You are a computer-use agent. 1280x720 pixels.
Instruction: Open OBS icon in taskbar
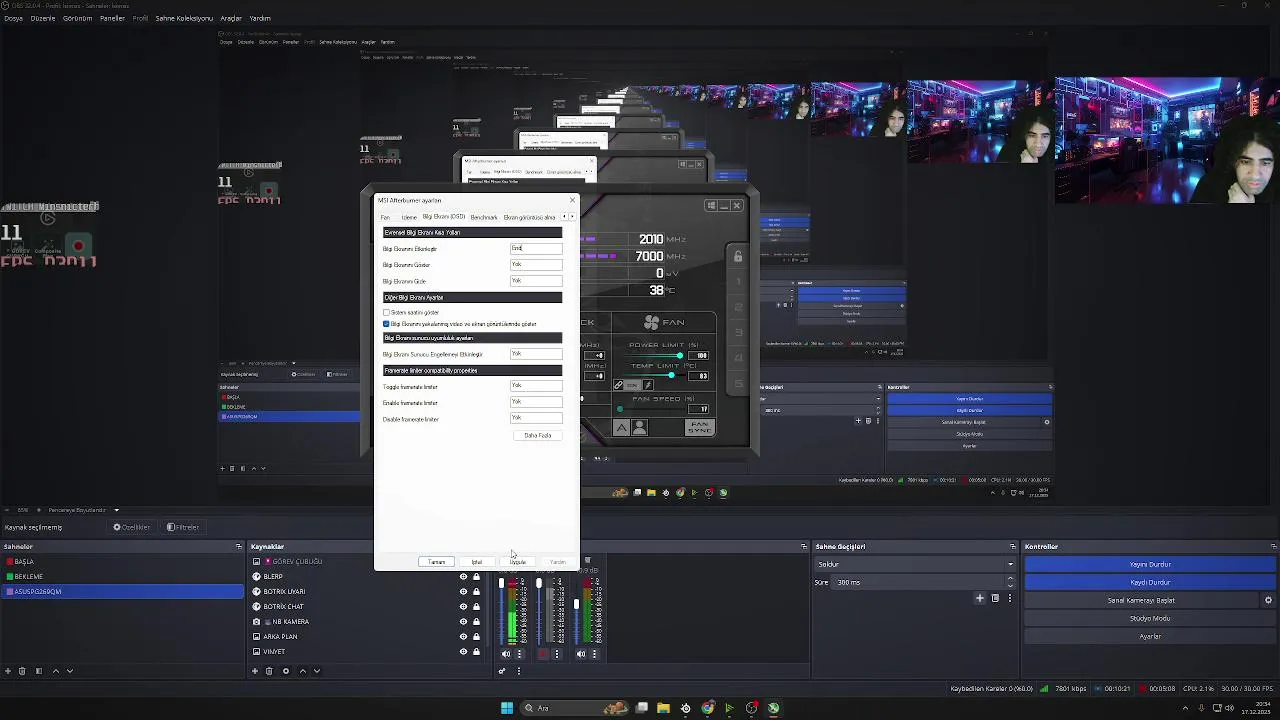[751, 708]
